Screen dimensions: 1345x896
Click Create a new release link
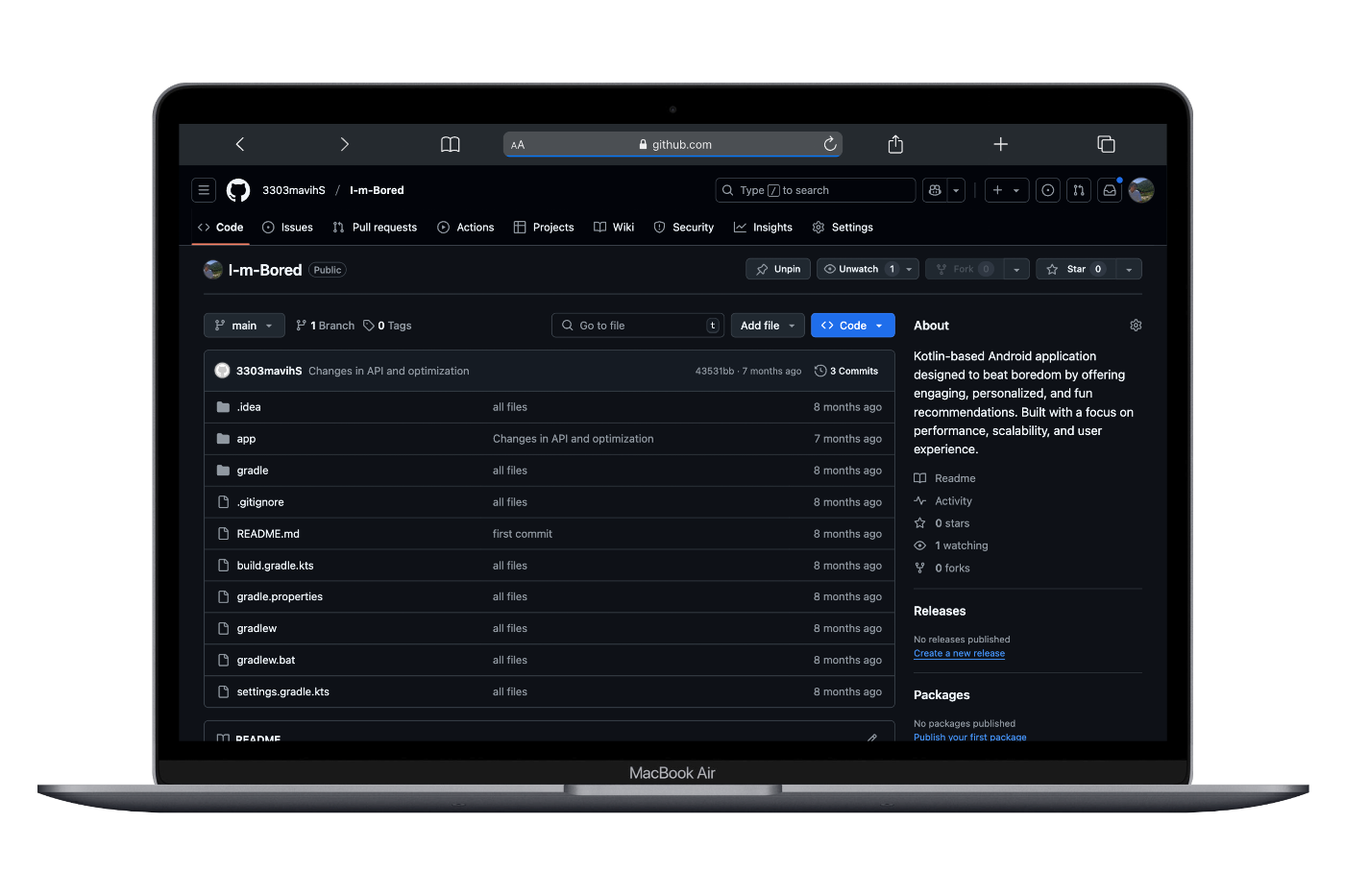959,653
